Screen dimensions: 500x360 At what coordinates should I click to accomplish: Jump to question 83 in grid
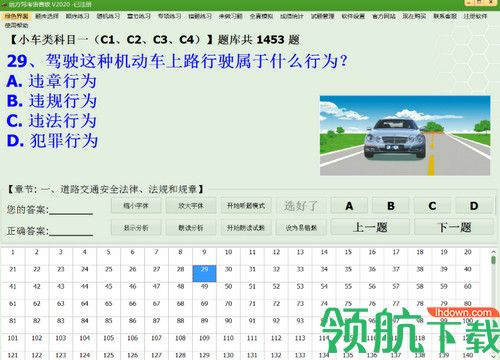tap(61, 325)
